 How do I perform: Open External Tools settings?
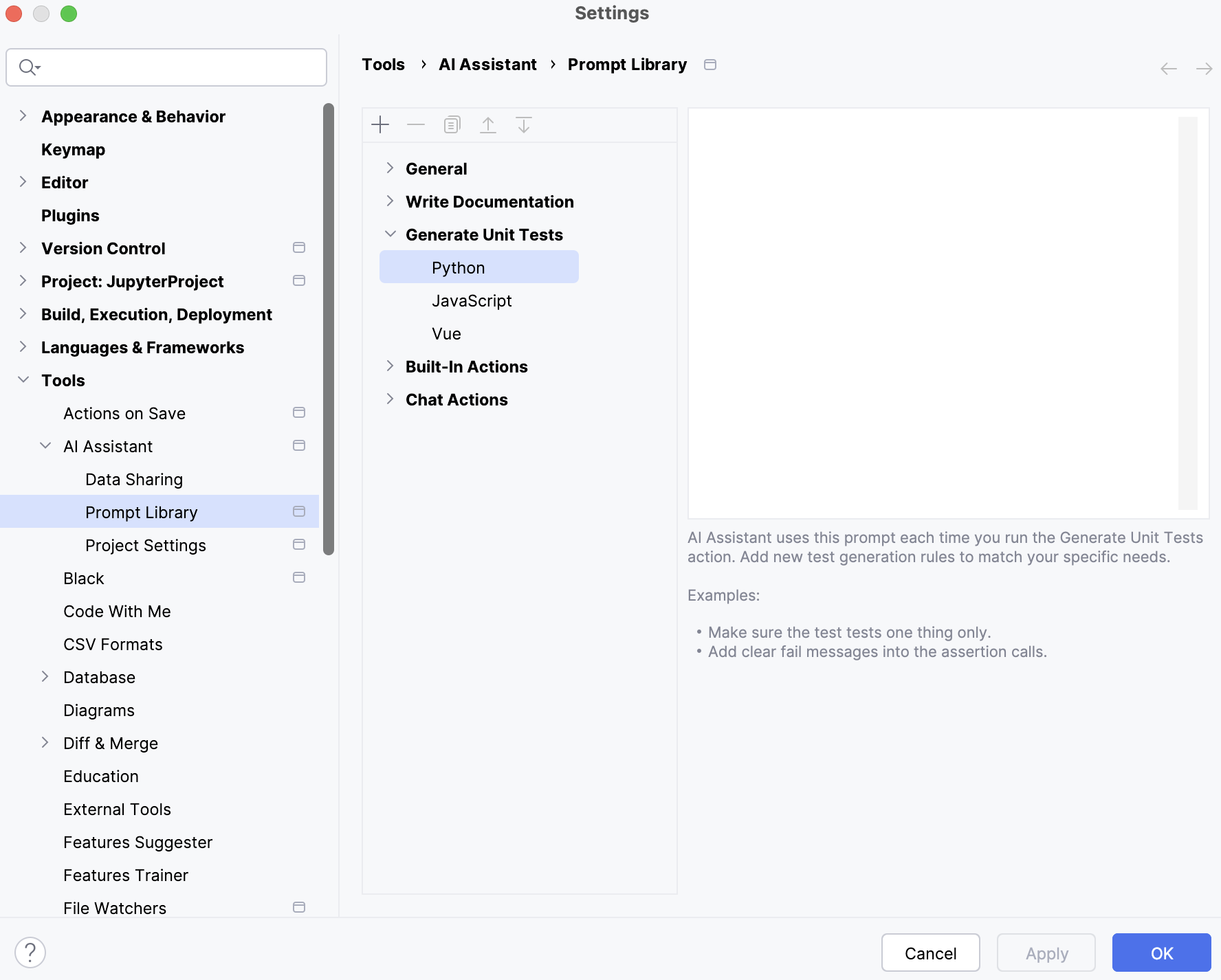tap(117, 810)
